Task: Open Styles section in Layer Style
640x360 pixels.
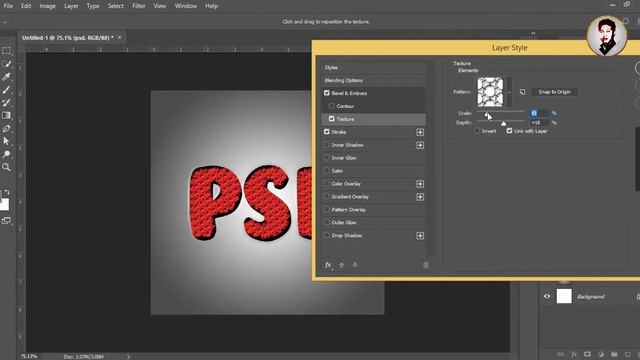Action: tap(373, 67)
